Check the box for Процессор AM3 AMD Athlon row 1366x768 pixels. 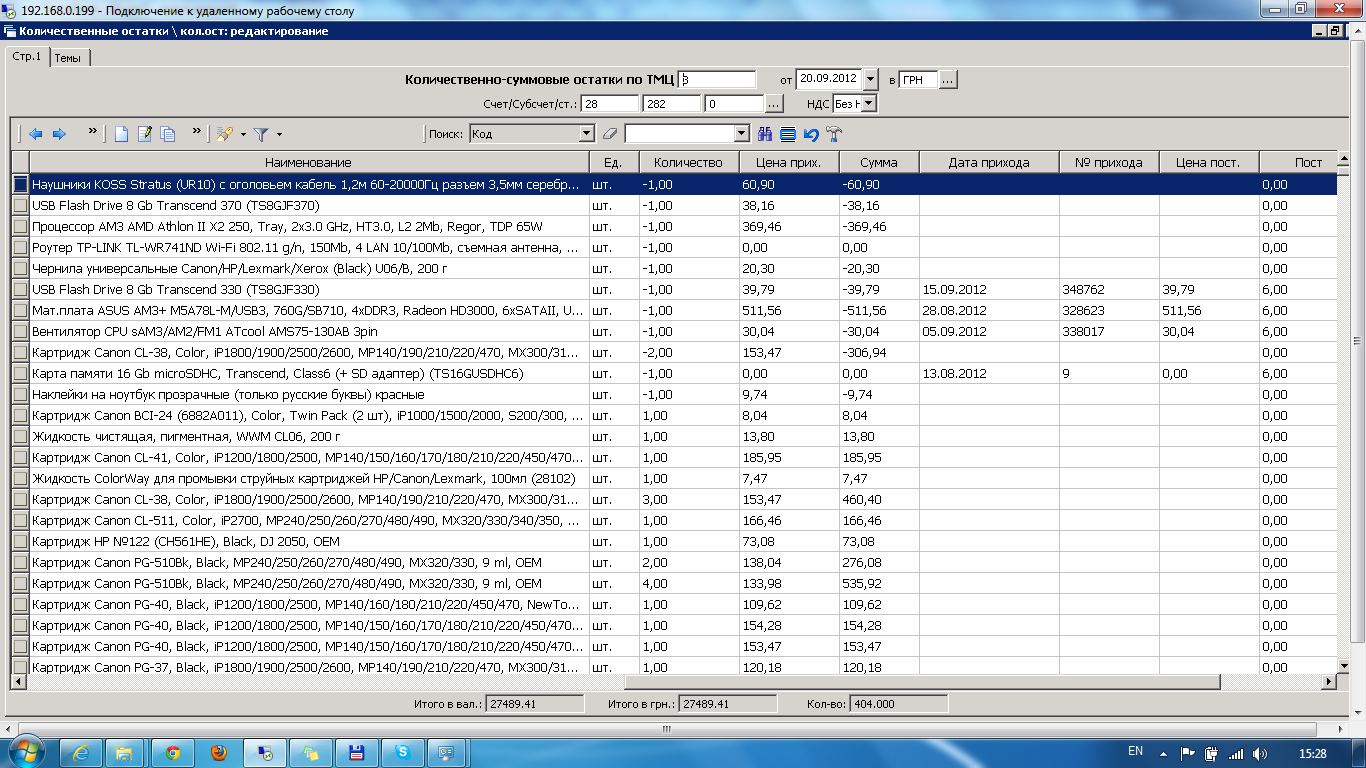20,227
